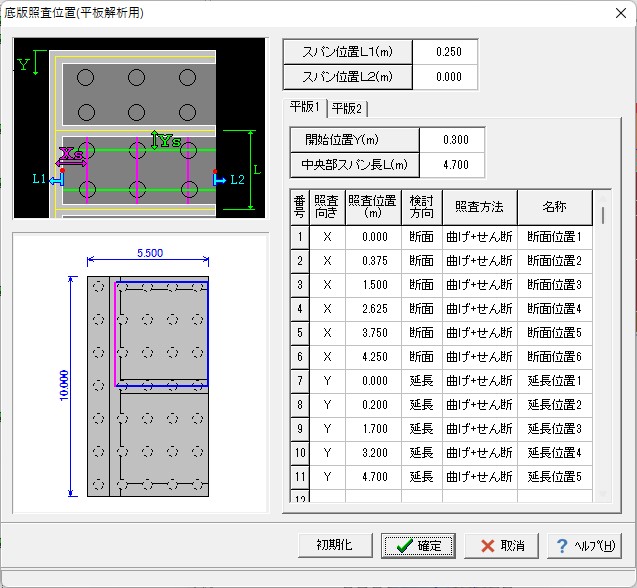Click 照査向き Y cell in row 7
637x588 pixels.
pyautogui.click(x=327, y=381)
